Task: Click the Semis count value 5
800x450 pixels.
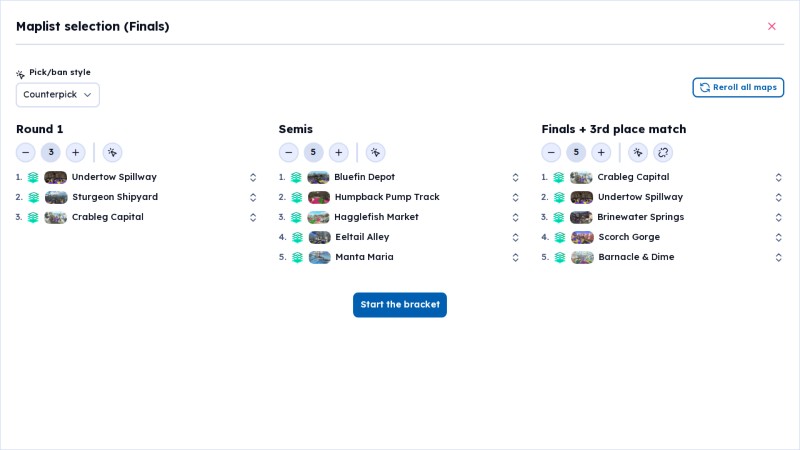Action: coord(313,153)
